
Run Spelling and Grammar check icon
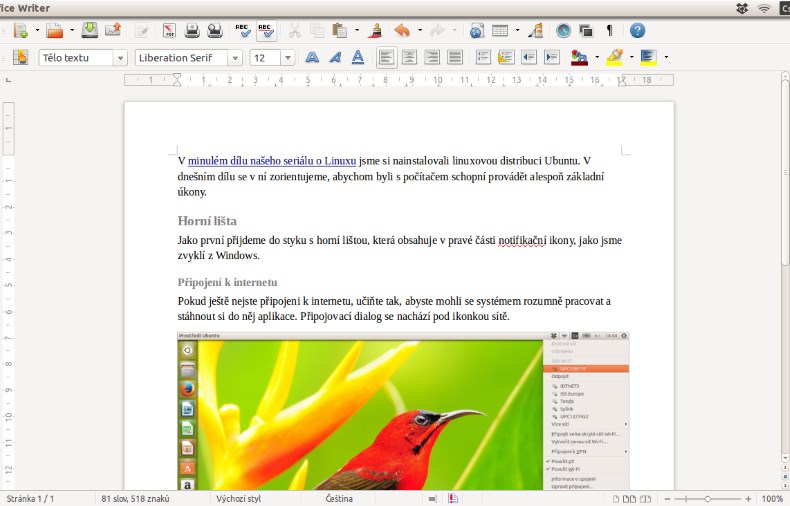(243, 31)
